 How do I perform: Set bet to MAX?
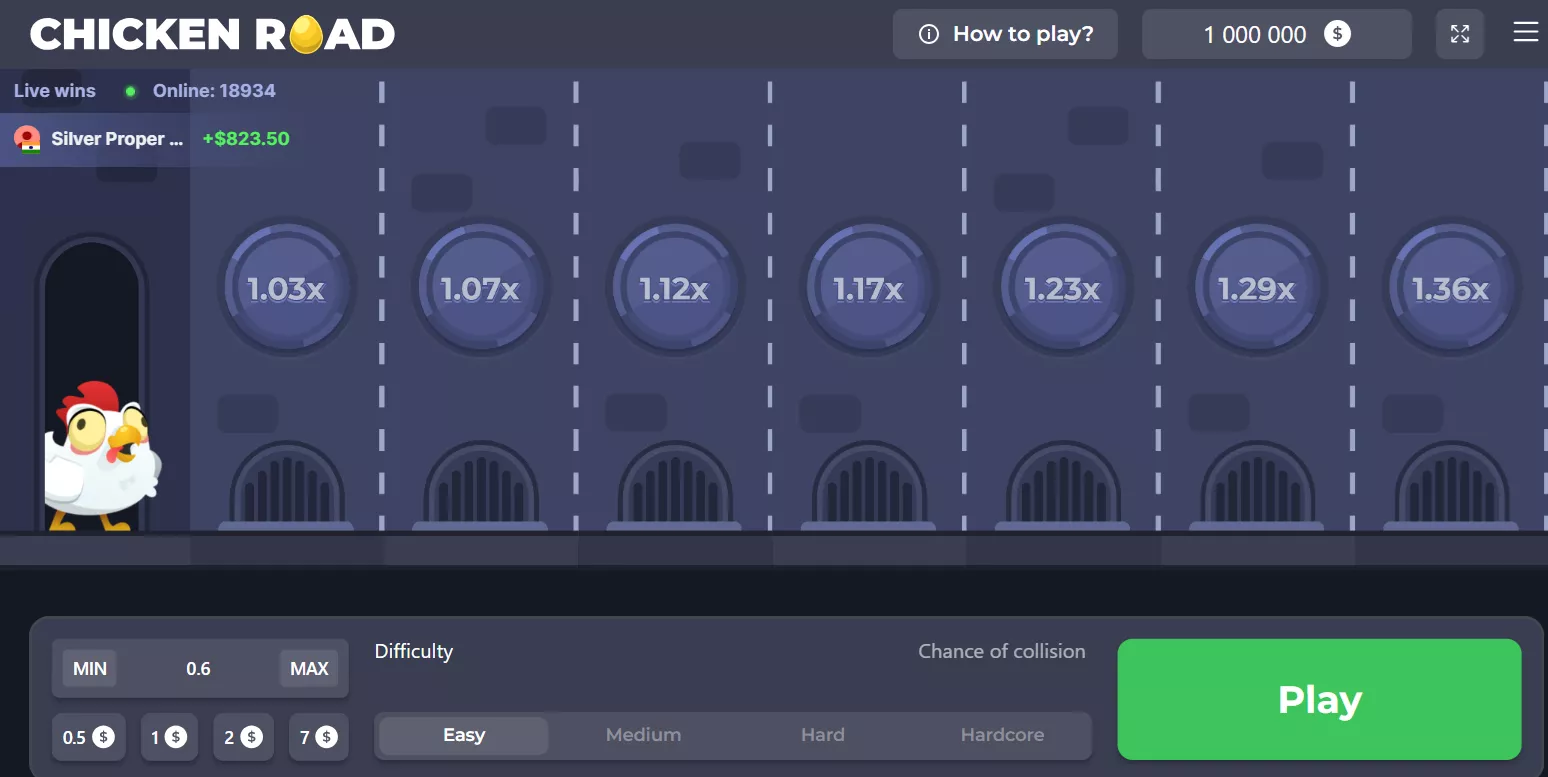pos(309,669)
